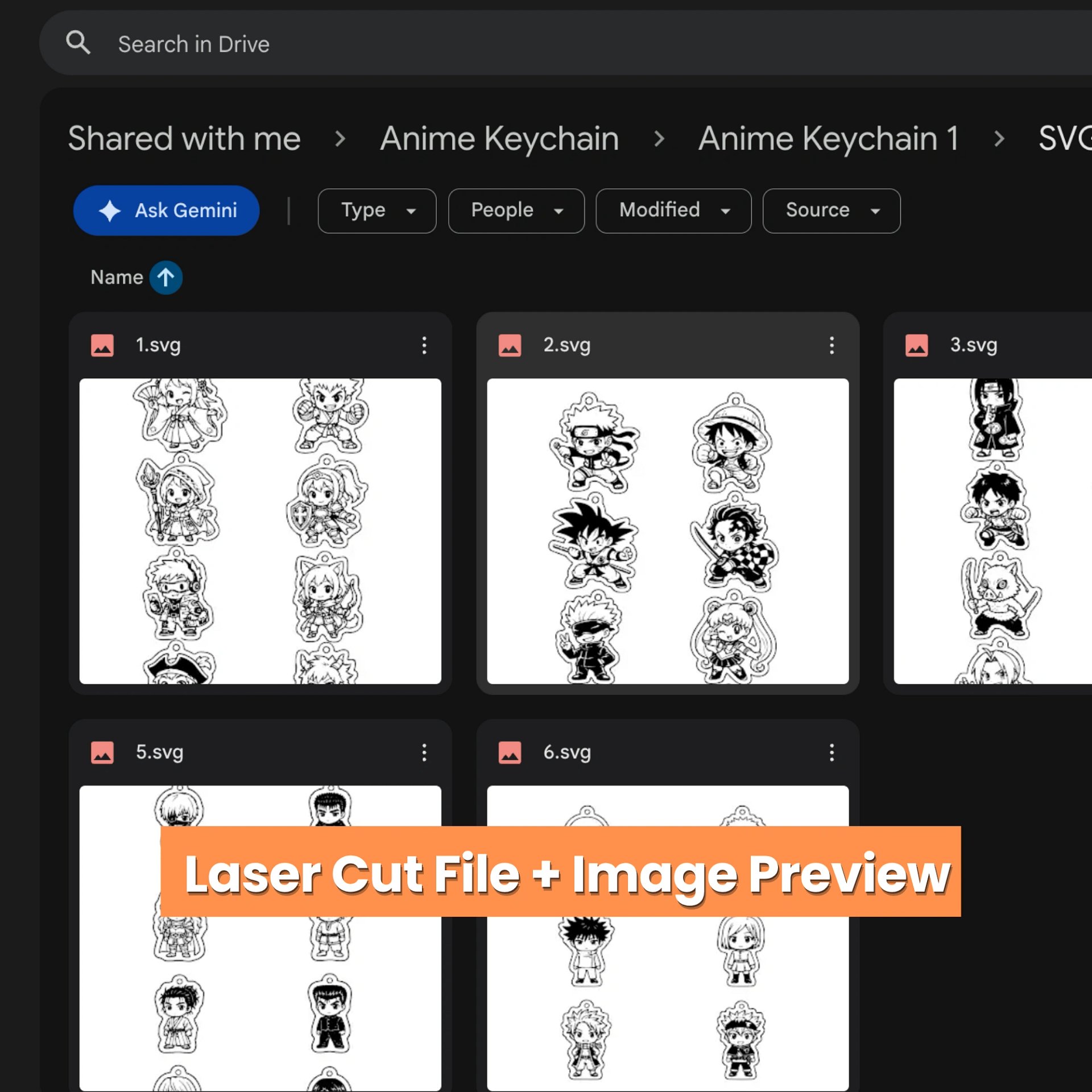Open more actions menu for 1.svg
Viewport: 1092px width, 1092px height.
point(424,345)
